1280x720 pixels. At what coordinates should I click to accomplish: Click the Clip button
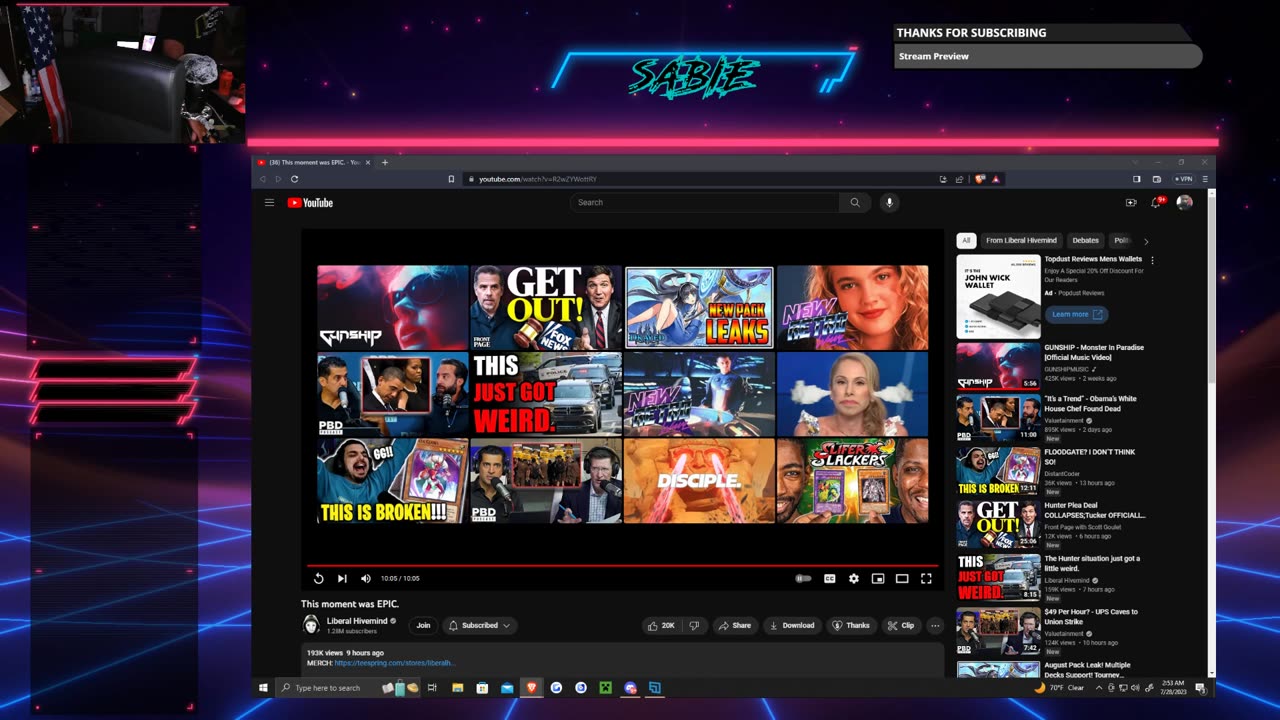click(x=901, y=625)
